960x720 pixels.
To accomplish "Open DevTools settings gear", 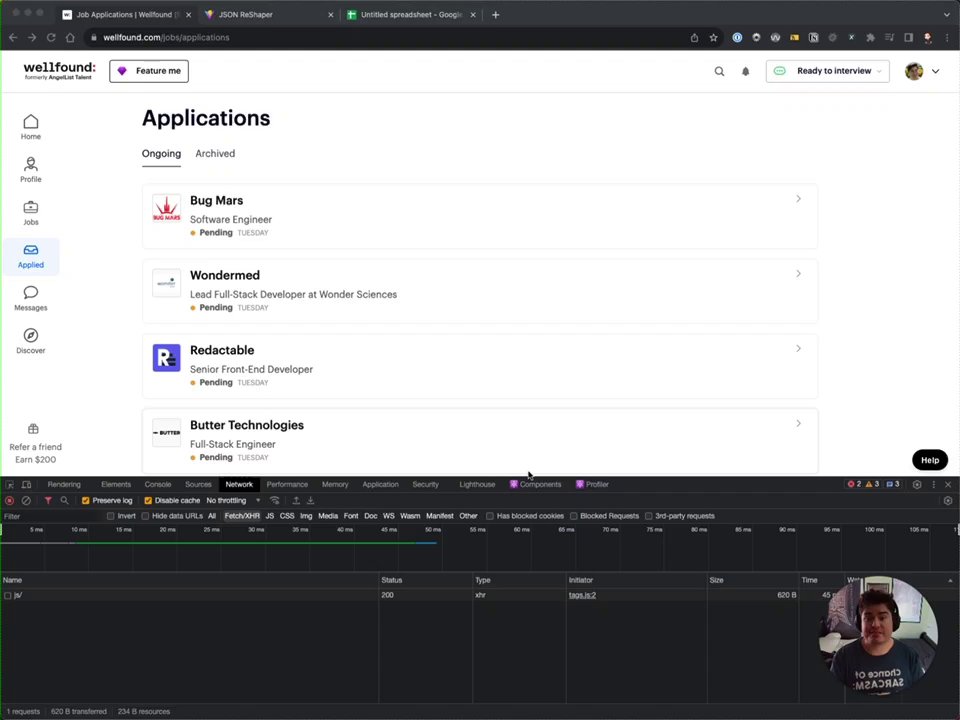I will [x=917, y=484].
